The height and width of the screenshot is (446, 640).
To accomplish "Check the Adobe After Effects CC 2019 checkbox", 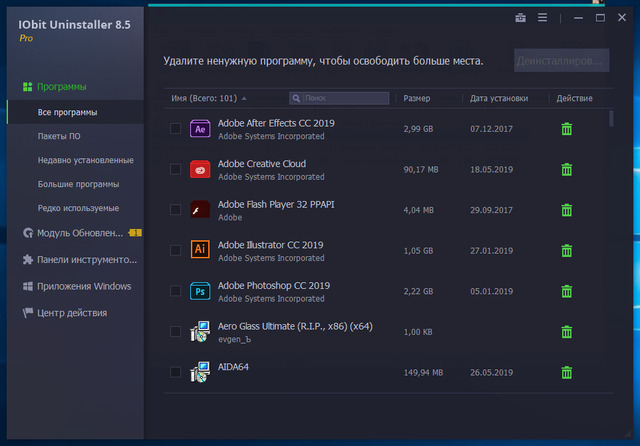I will pyautogui.click(x=176, y=129).
